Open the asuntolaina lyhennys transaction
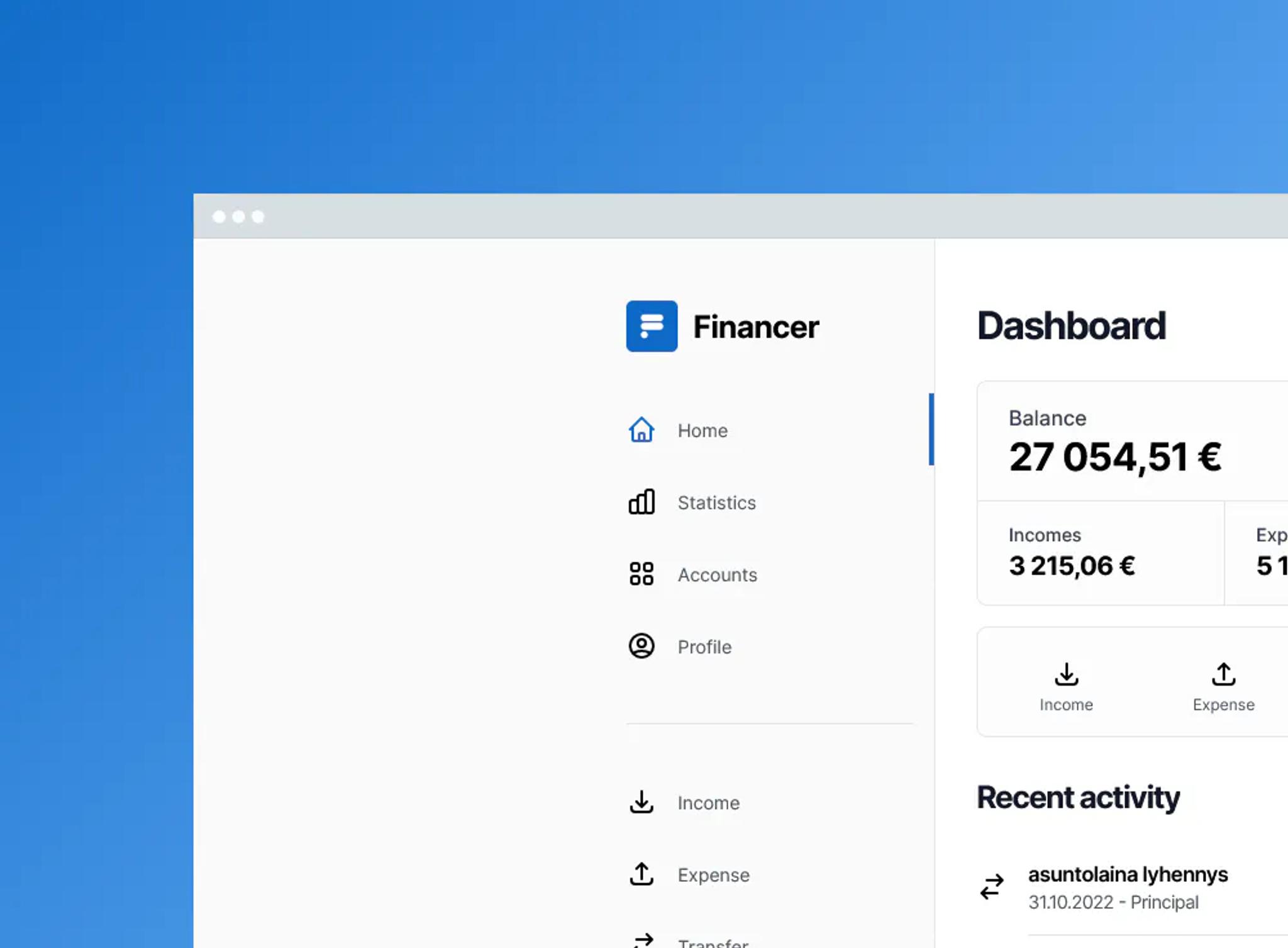 [1128, 875]
